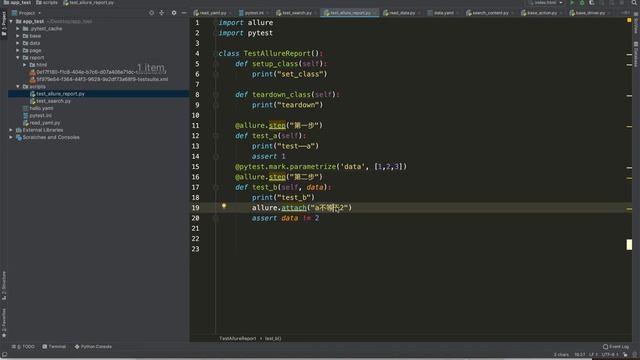Screen dimensions: 640x360
Task: Collapse the app_test root folder
Action: point(11,21)
